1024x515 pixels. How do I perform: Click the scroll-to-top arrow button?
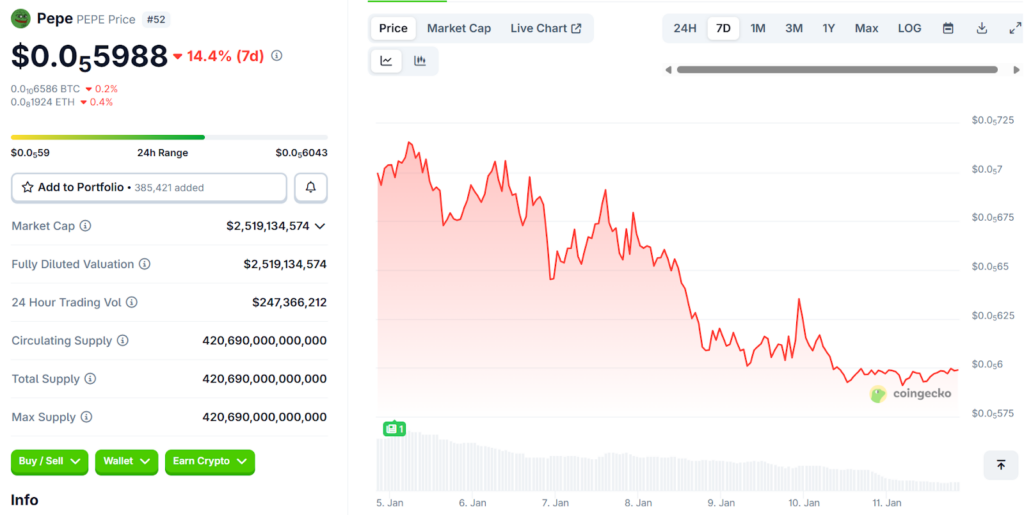click(x=1000, y=465)
